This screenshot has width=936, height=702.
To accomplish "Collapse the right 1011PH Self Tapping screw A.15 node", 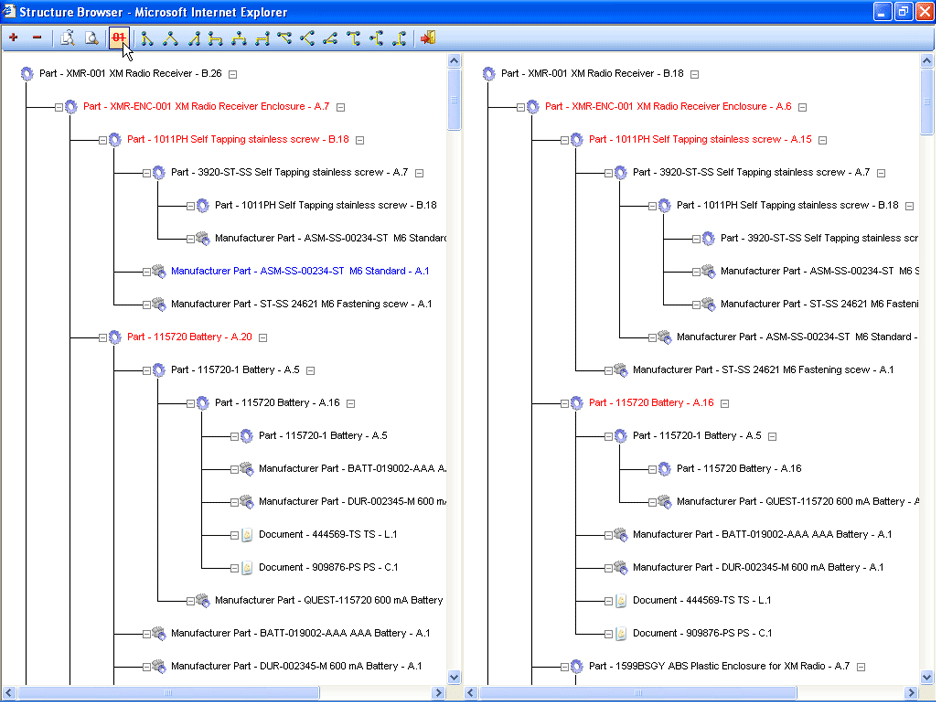I will 565,140.
